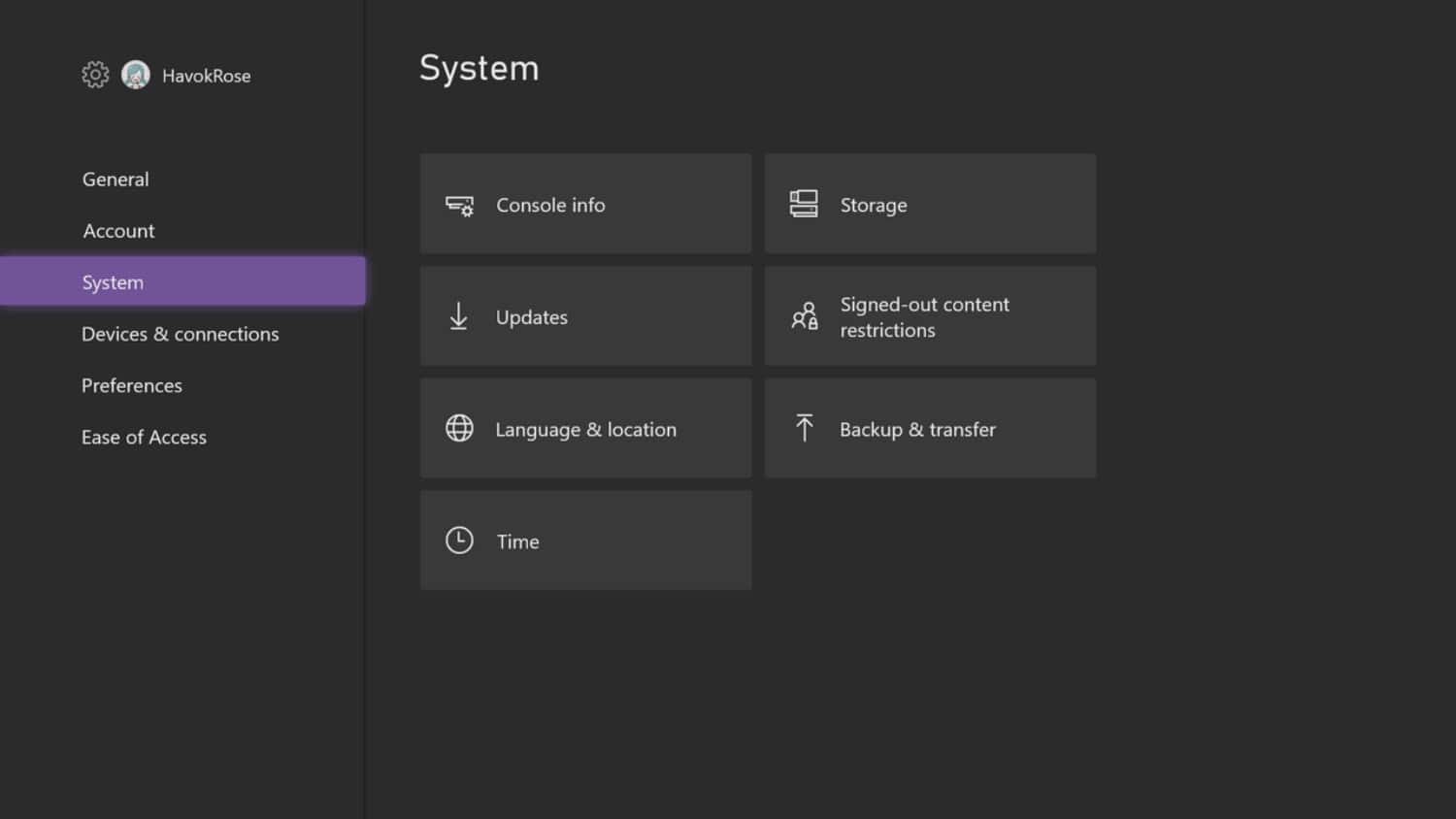Screen dimensions: 1456x819
Task: Select the HavokRose profile avatar
Action: coord(136,75)
